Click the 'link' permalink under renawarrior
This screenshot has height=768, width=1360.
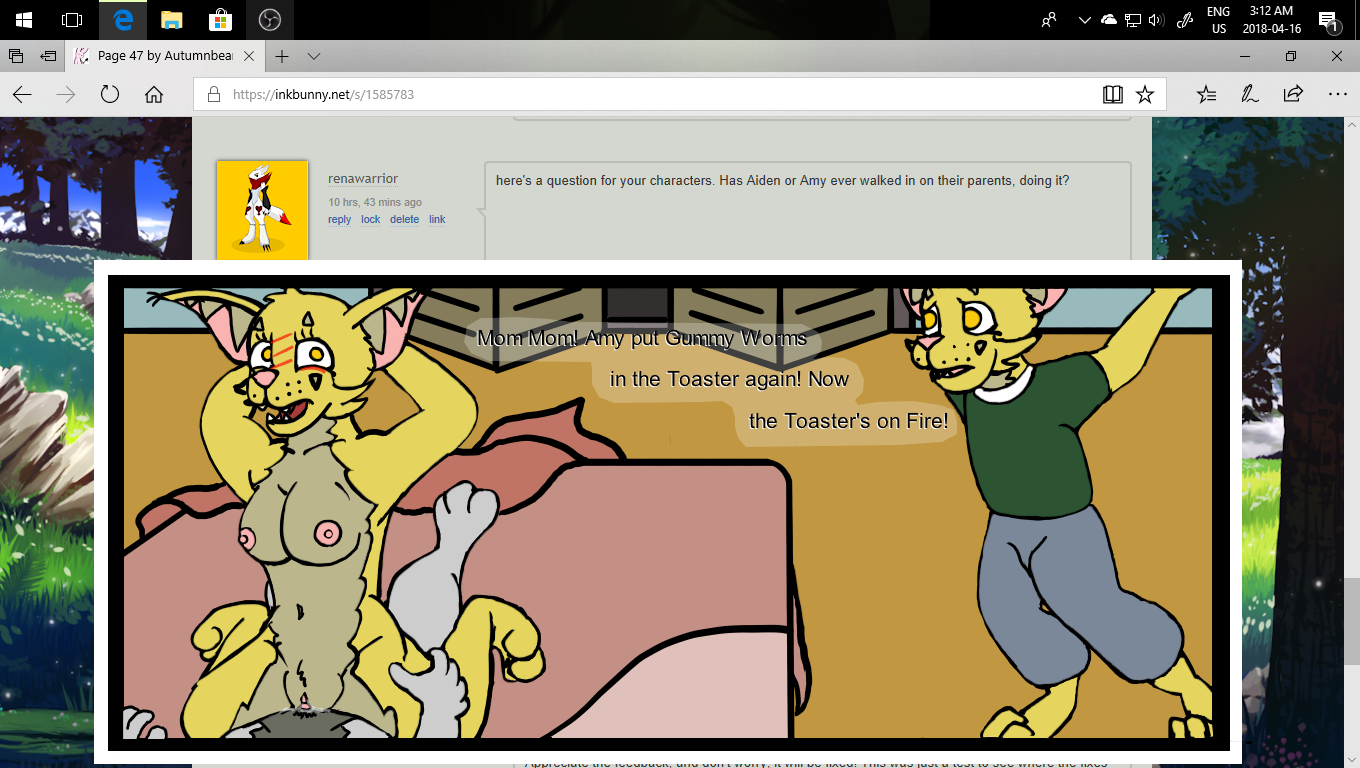tap(437, 220)
